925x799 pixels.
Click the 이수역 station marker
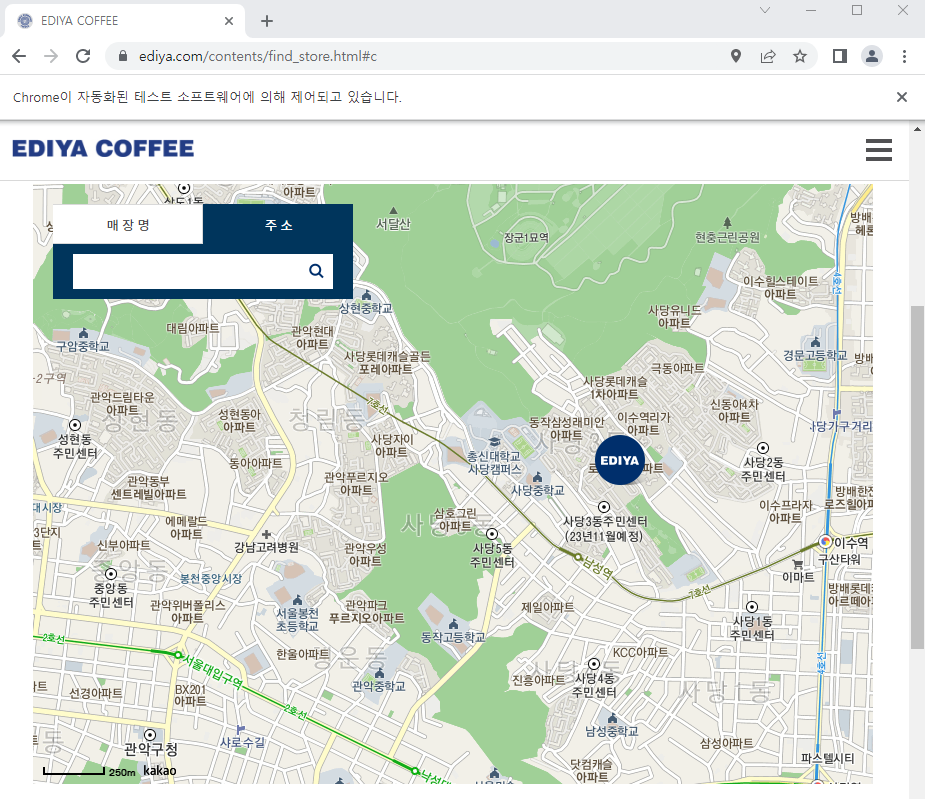tap(825, 542)
